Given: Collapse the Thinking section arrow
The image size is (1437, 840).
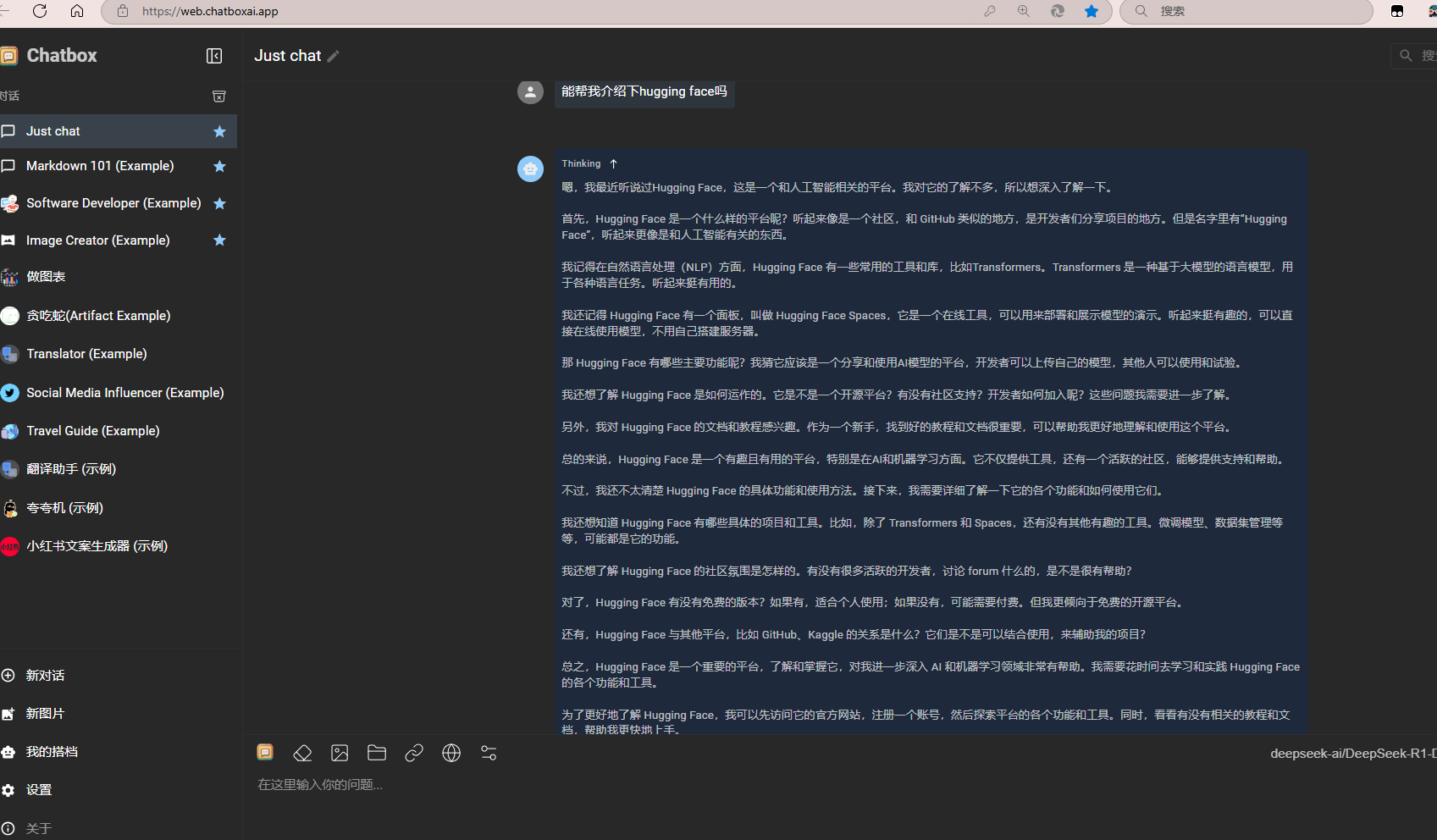Looking at the screenshot, I should click(614, 164).
